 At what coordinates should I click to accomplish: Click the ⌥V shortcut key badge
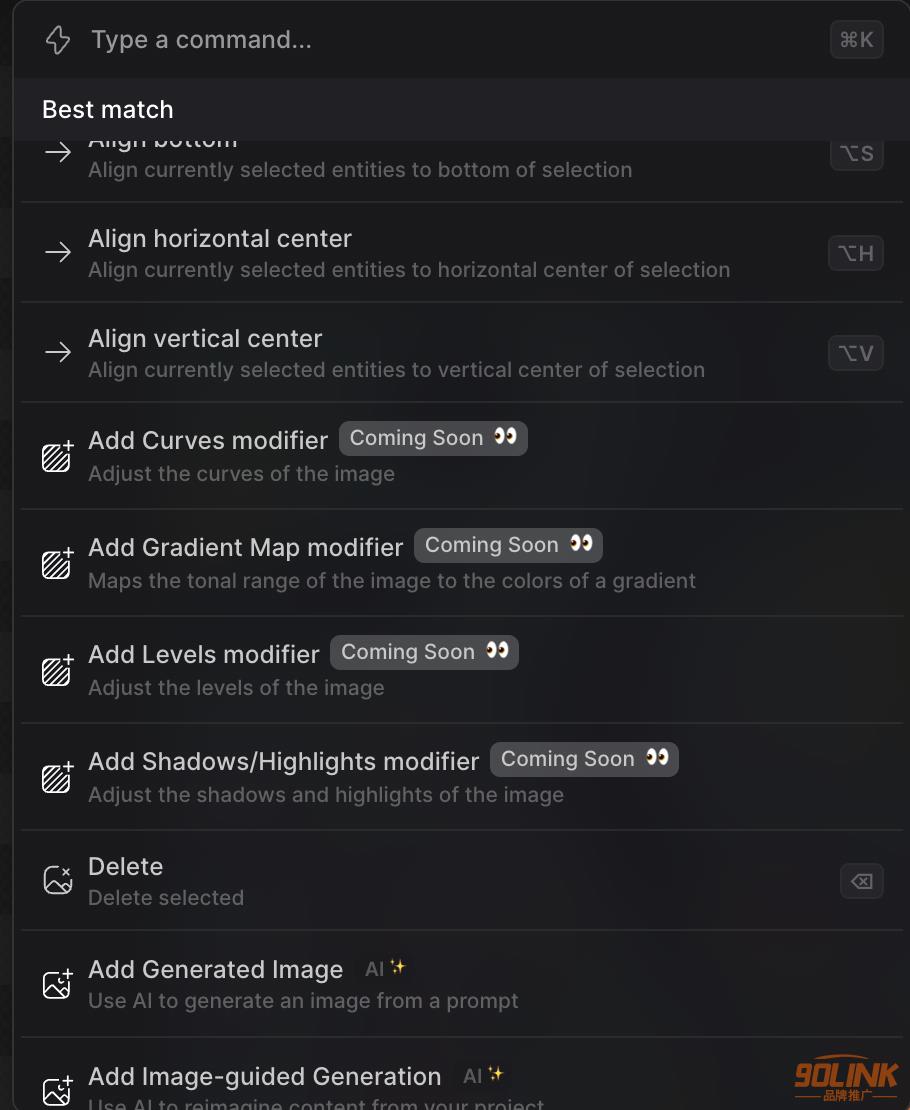click(x=855, y=353)
